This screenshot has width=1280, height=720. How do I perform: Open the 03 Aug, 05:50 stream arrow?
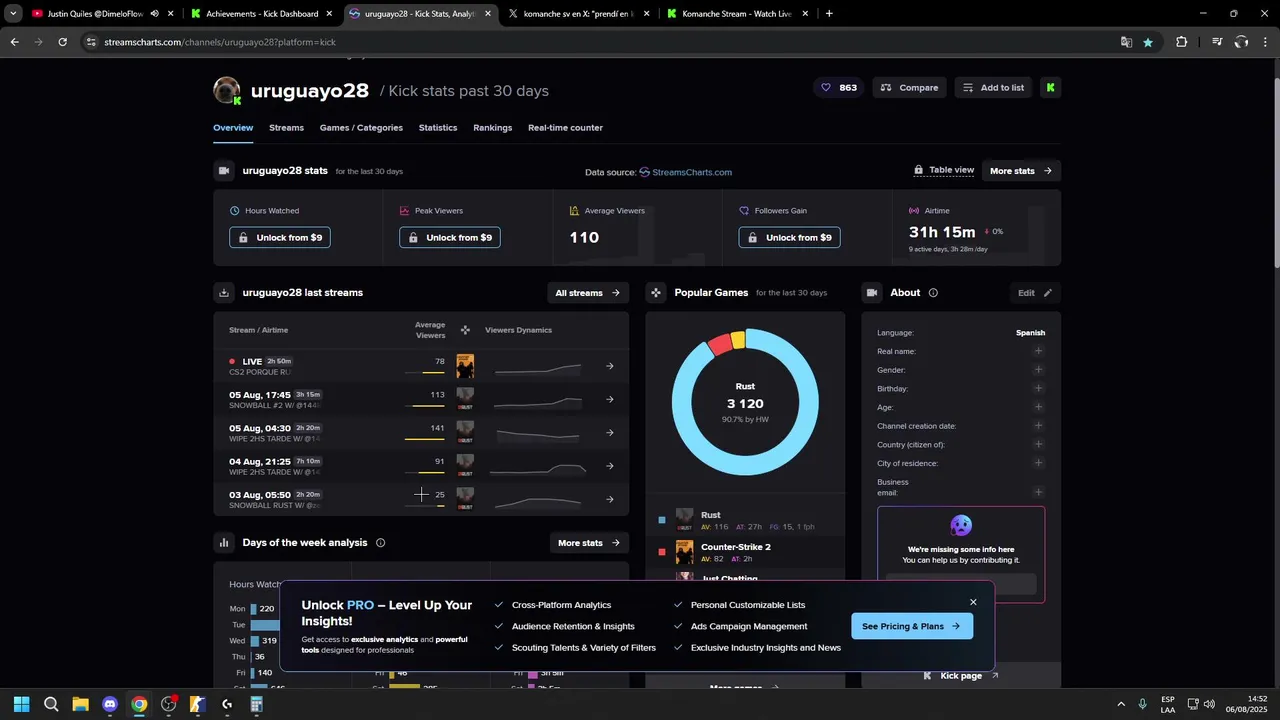[x=610, y=499]
